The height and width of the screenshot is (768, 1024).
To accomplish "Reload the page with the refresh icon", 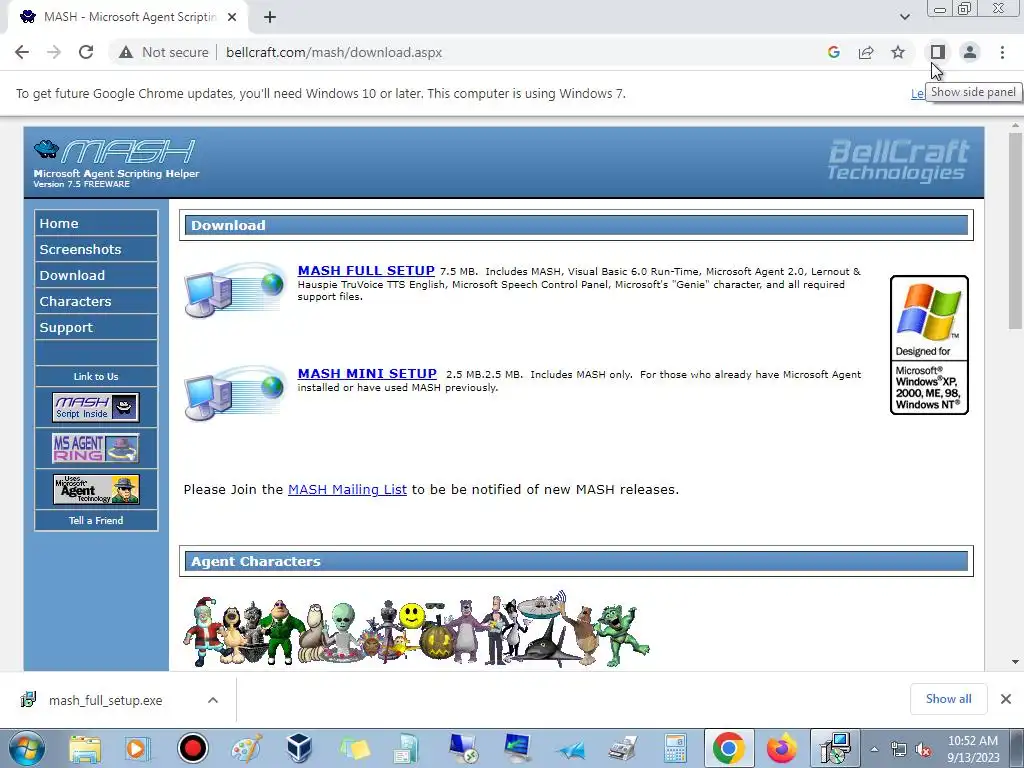I will tap(86, 52).
